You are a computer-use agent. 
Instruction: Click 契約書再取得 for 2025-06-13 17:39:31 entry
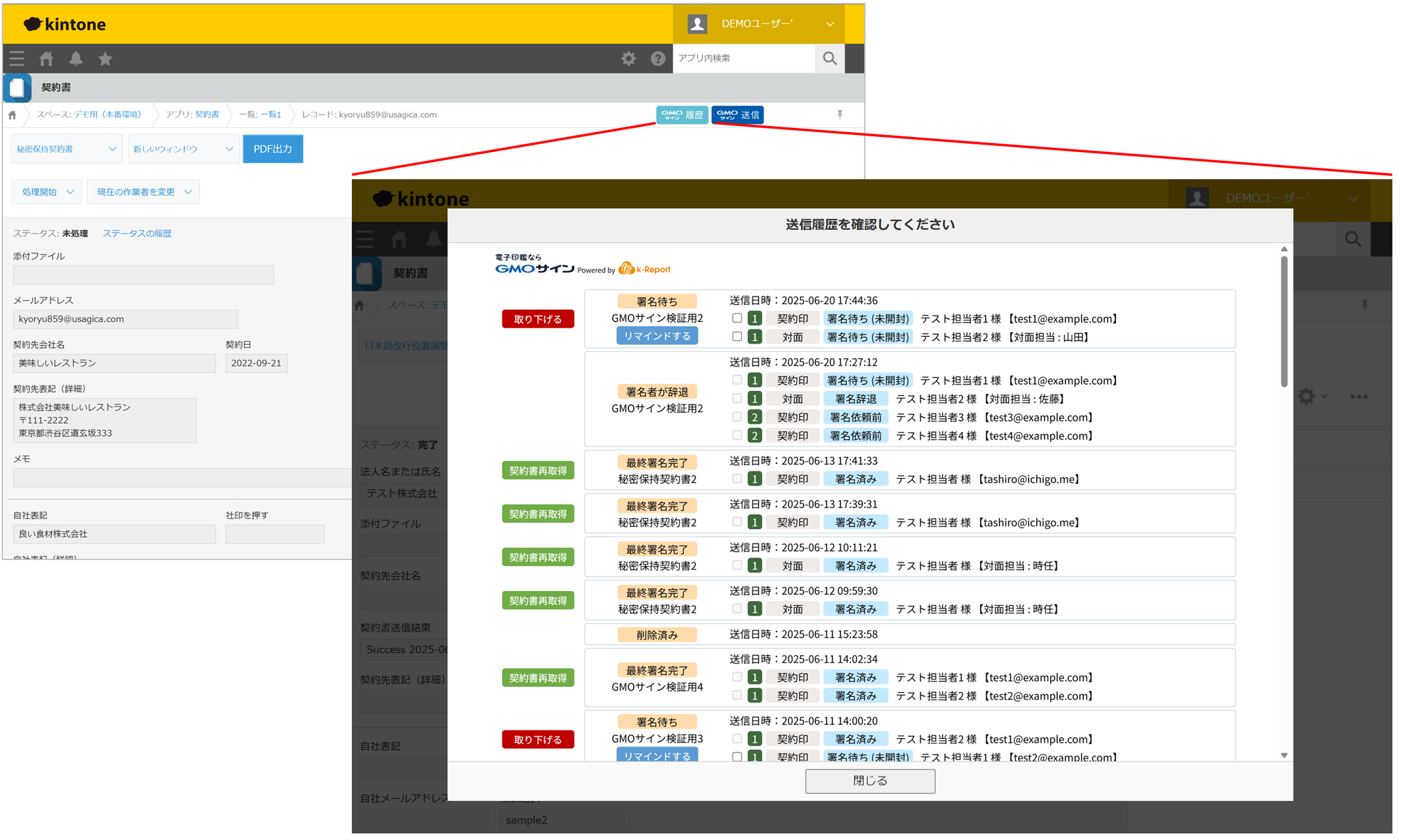(537, 513)
